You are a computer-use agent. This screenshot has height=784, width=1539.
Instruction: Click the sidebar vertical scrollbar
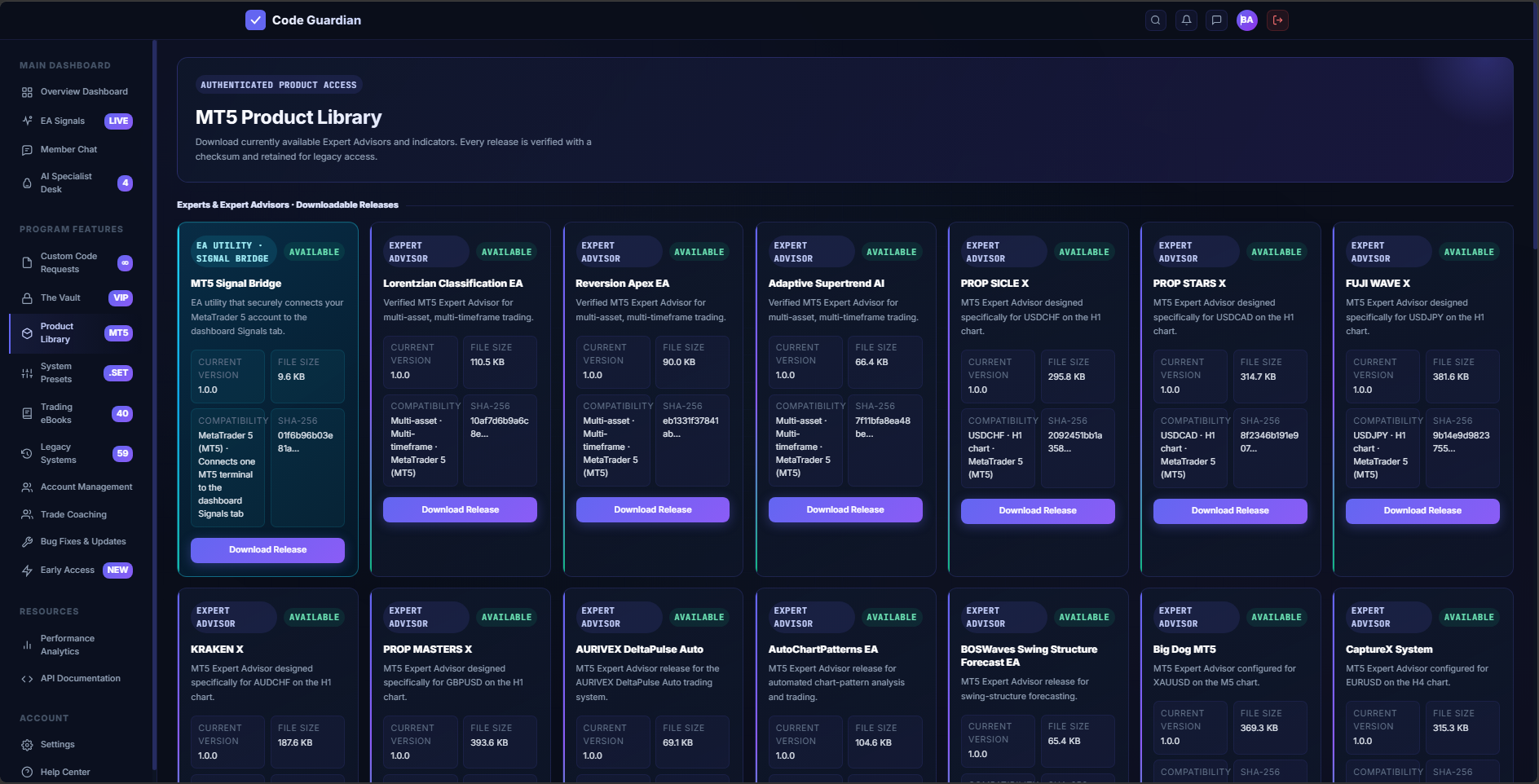click(x=153, y=403)
